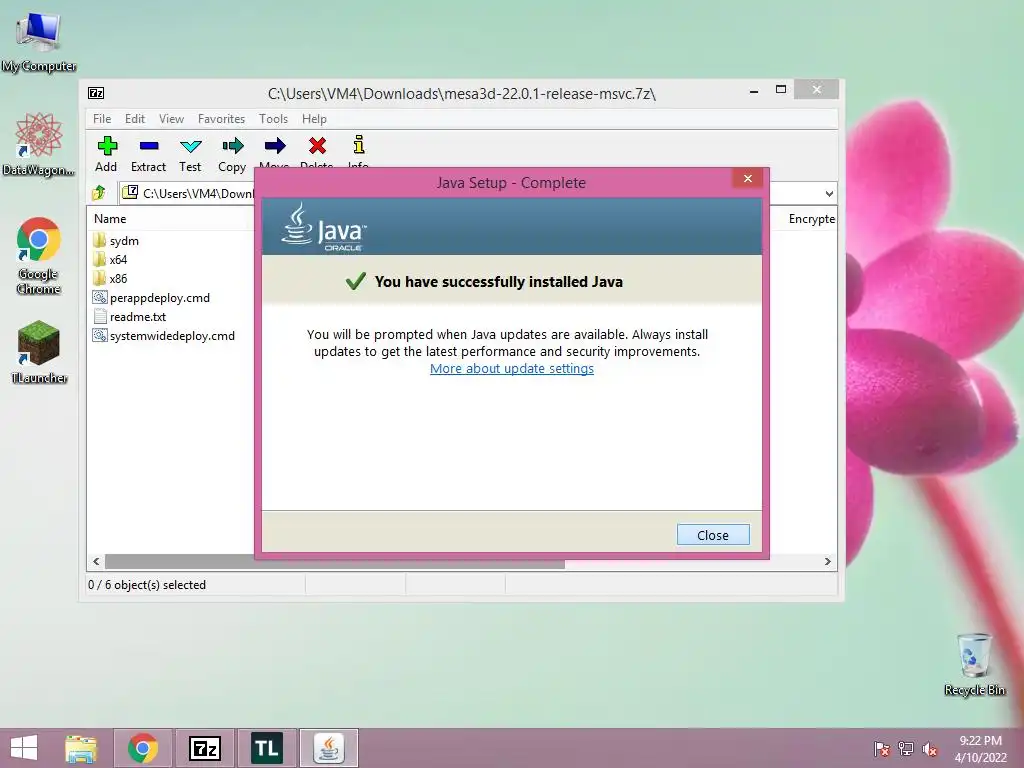This screenshot has width=1024, height=768.
Task: Select the TLauncher desktop shortcut
Action: coord(39,351)
